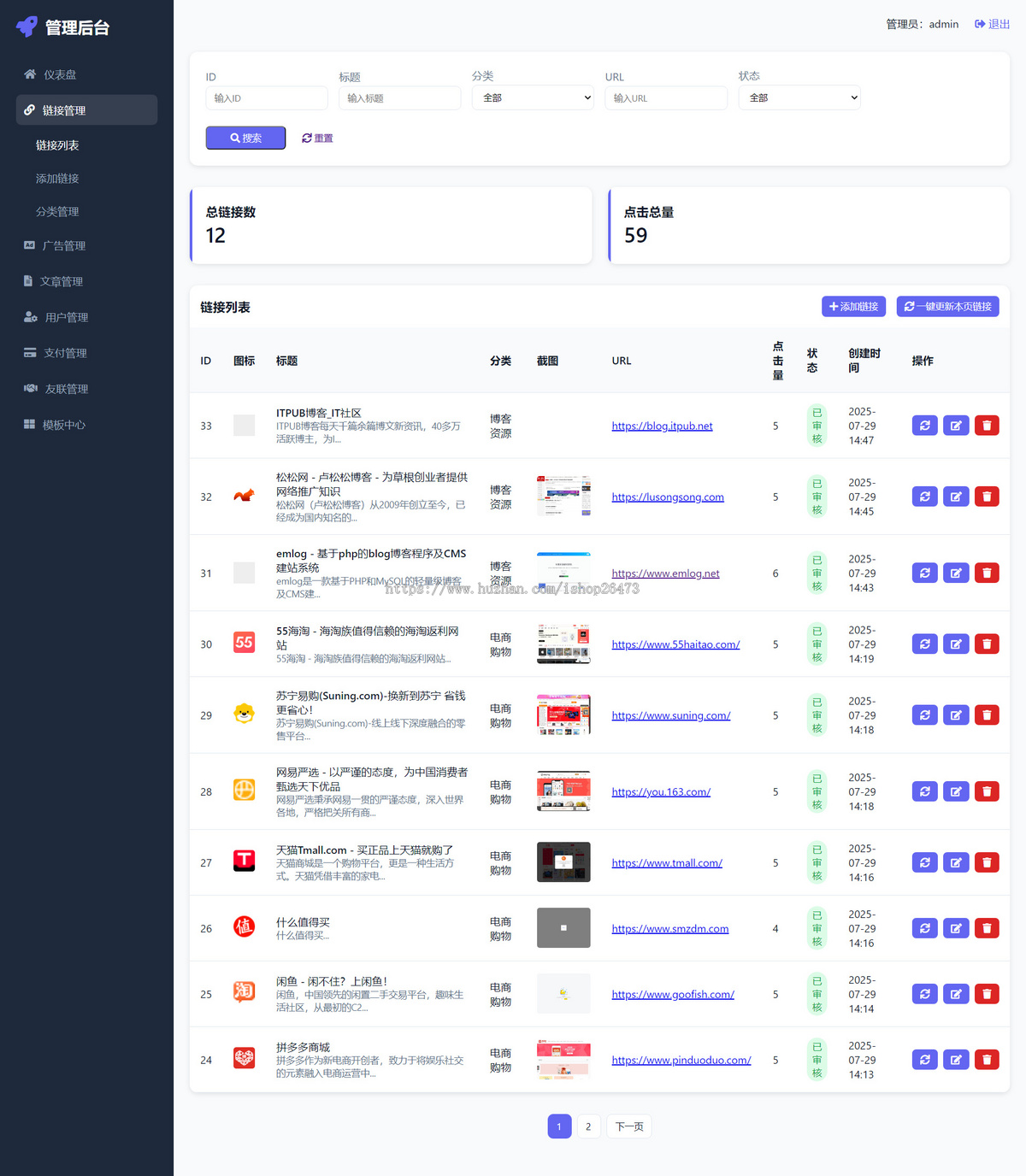Image resolution: width=1026 pixels, height=1176 pixels.
Task: Open the https://www.goofish.com/ link
Action: click(673, 995)
